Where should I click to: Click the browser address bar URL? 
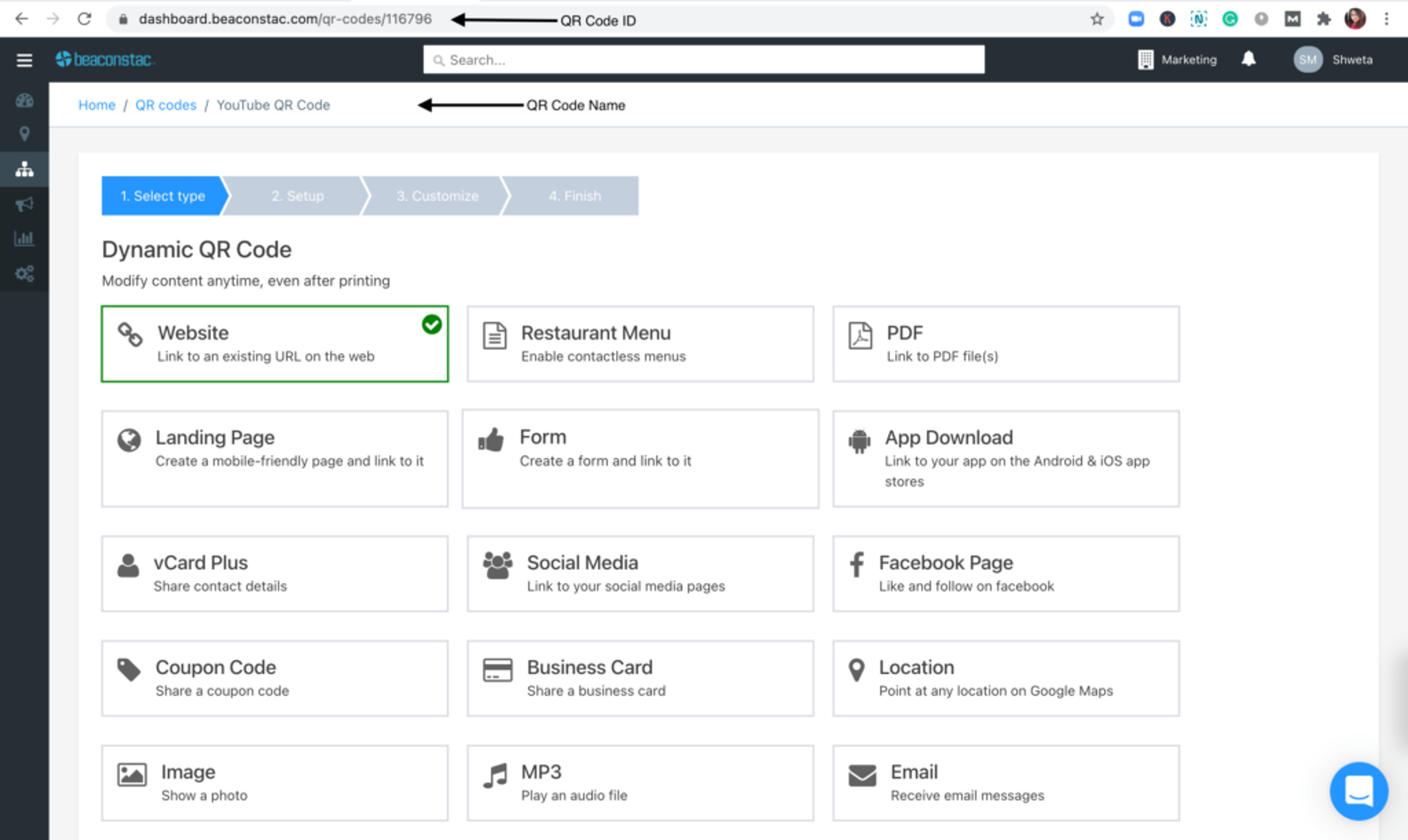click(x=285, y=19)
